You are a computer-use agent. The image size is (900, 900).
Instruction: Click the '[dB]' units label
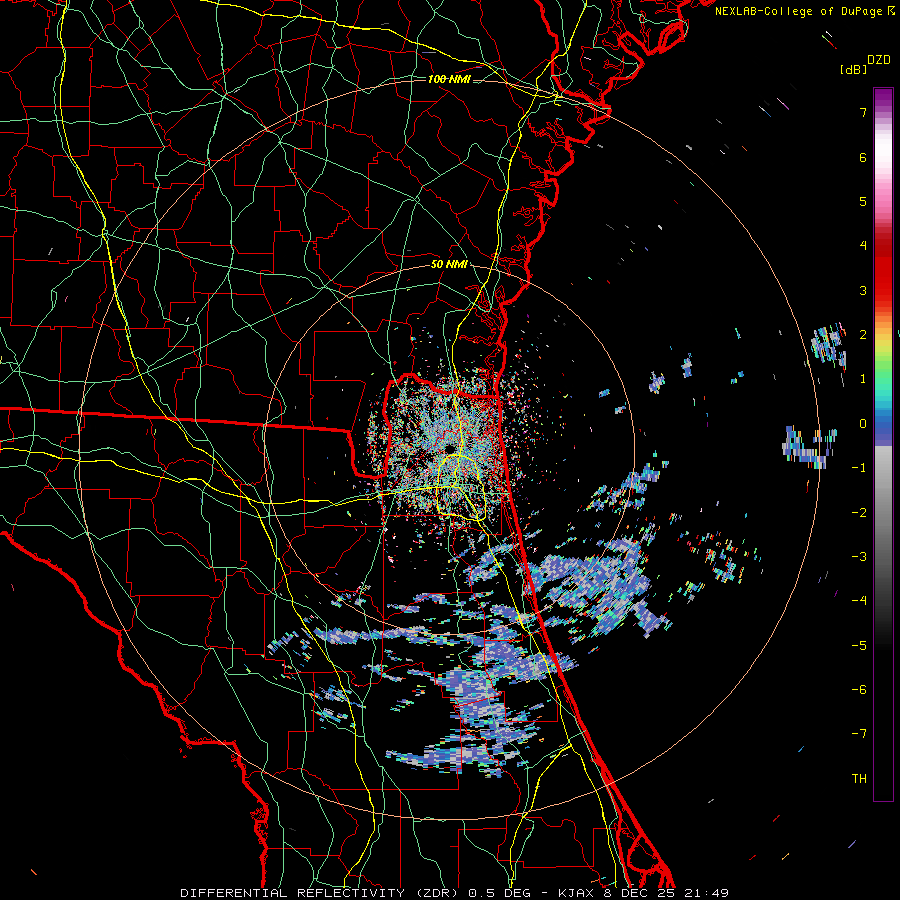pyautogui.click(x=853, y=69)
